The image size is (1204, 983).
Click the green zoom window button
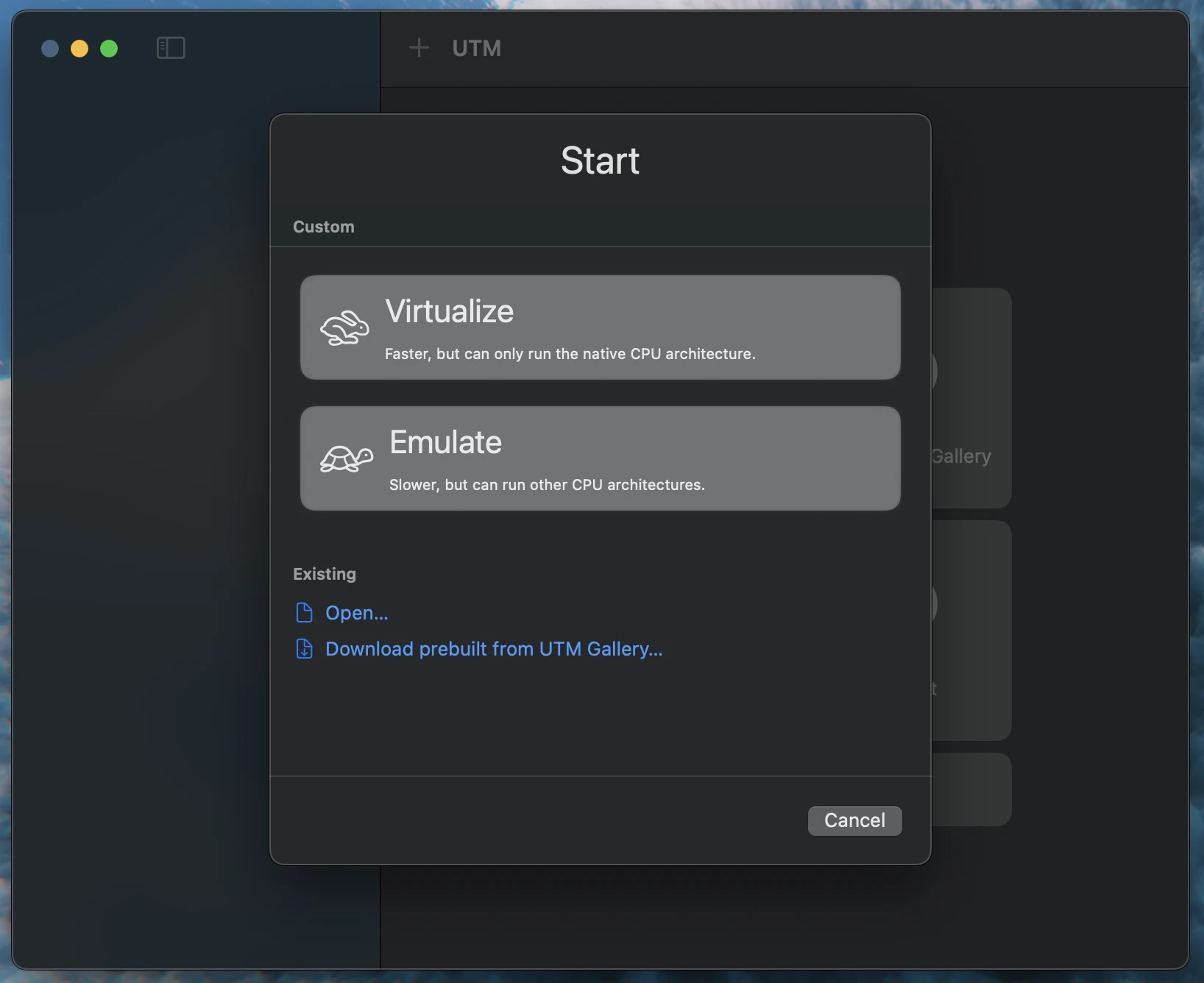pyautogui.click(x=109, y=49)
